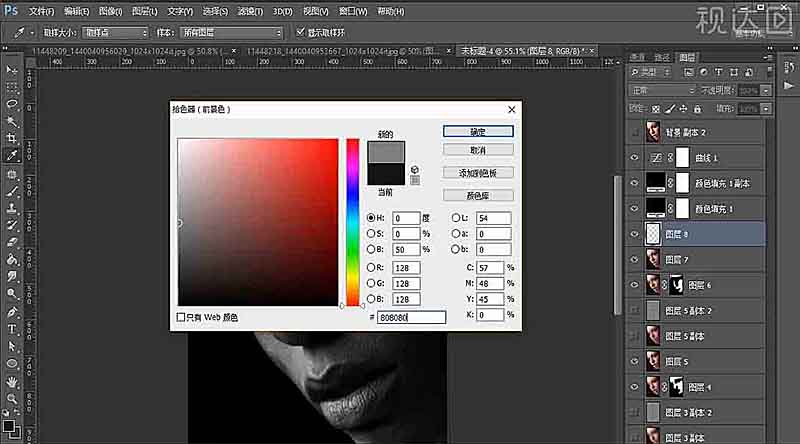Click the color field gradient square
Viewport: 800px width, 444px height.
[x=258, y=222]
